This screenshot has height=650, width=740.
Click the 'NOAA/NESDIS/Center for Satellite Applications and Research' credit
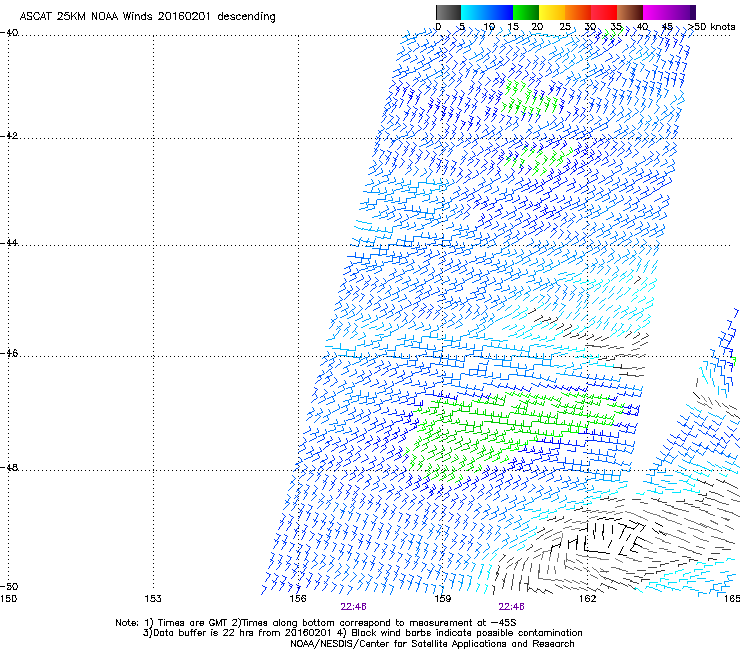432,644
